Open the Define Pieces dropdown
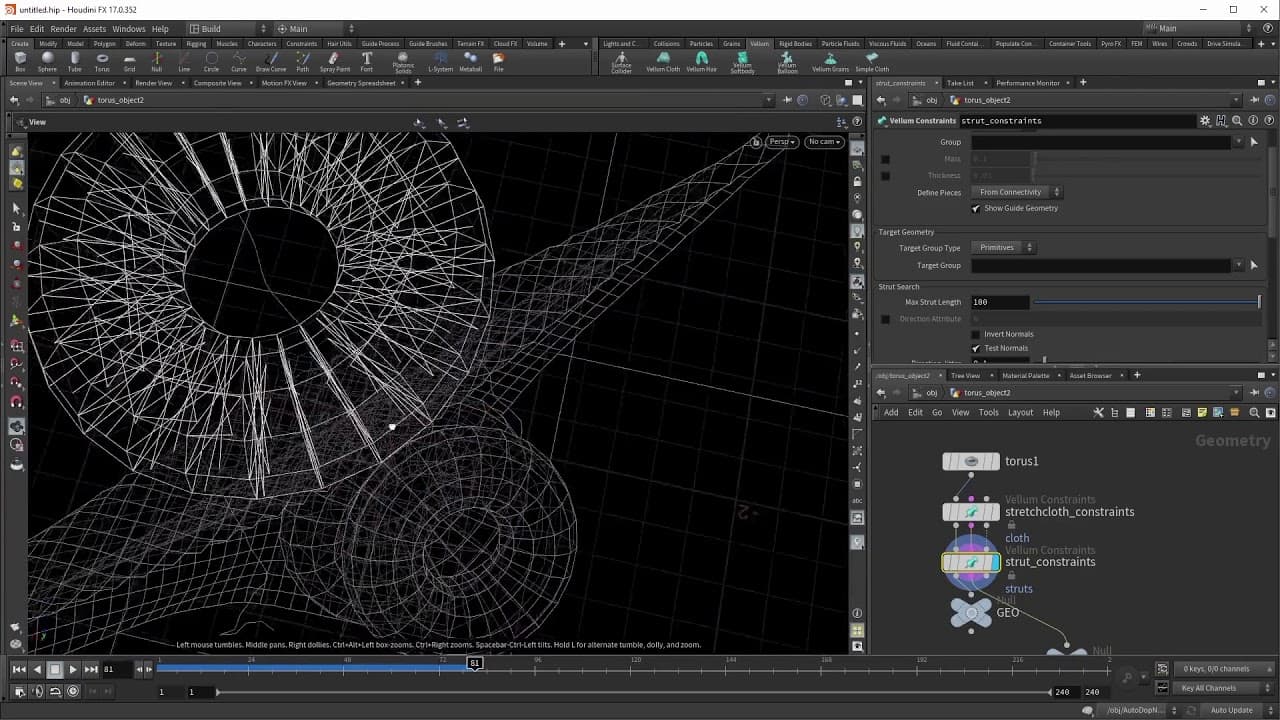The image size is (1280, 720). point(1016,192)
